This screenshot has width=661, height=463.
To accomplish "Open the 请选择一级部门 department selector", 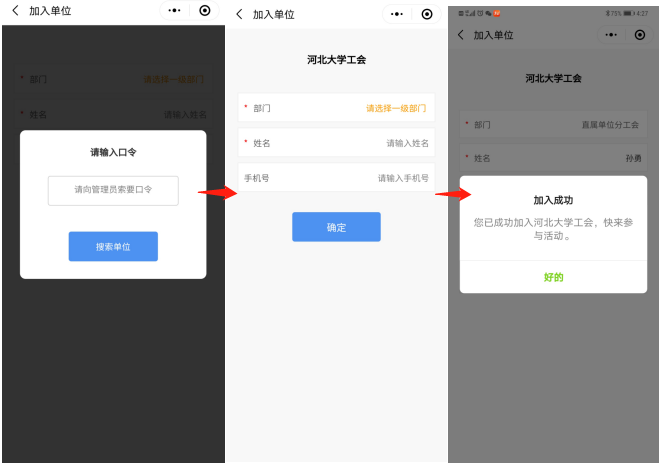I will (x=397, y=108).
